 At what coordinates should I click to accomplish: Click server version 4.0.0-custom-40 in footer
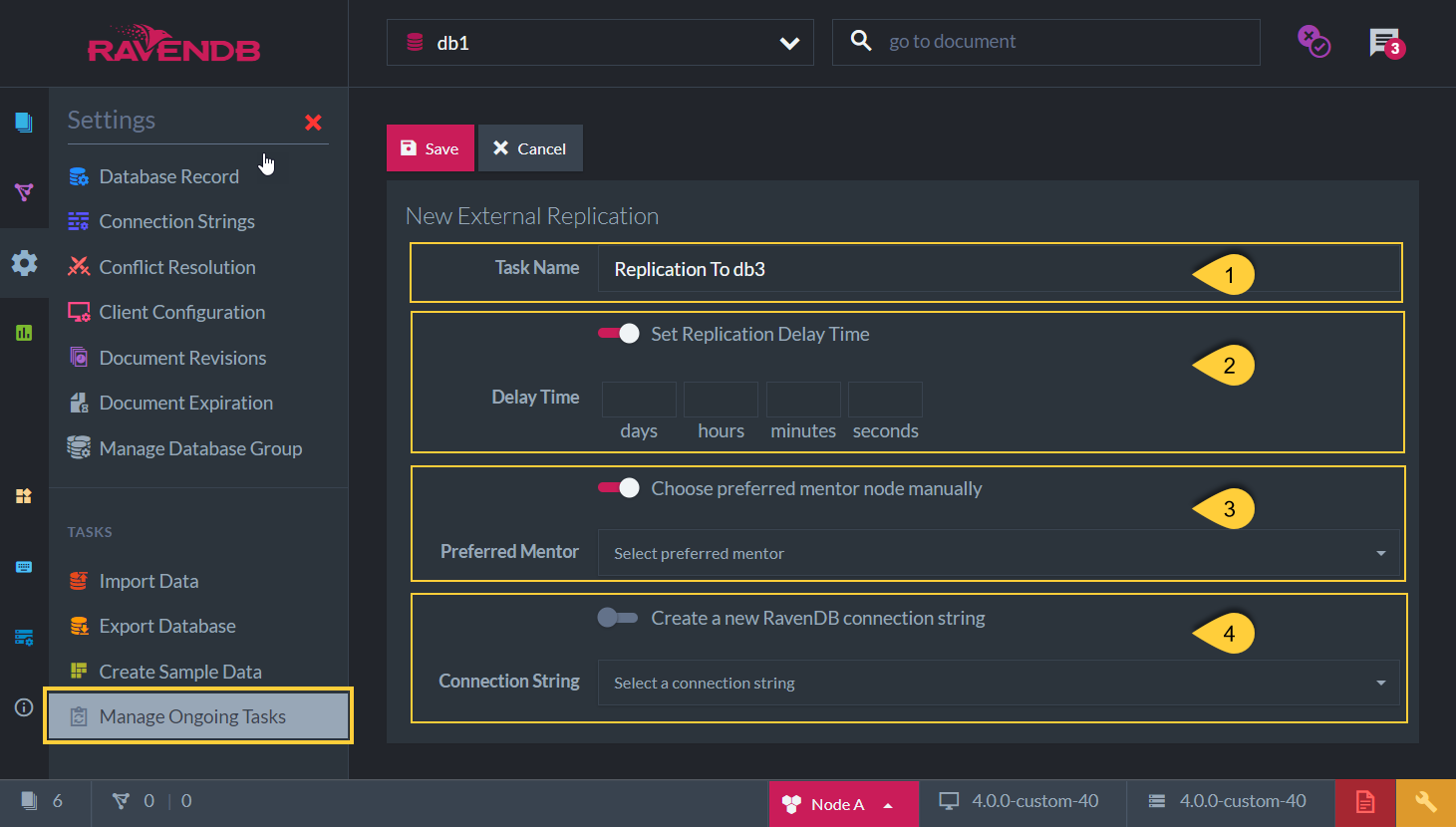[1227, 801]
